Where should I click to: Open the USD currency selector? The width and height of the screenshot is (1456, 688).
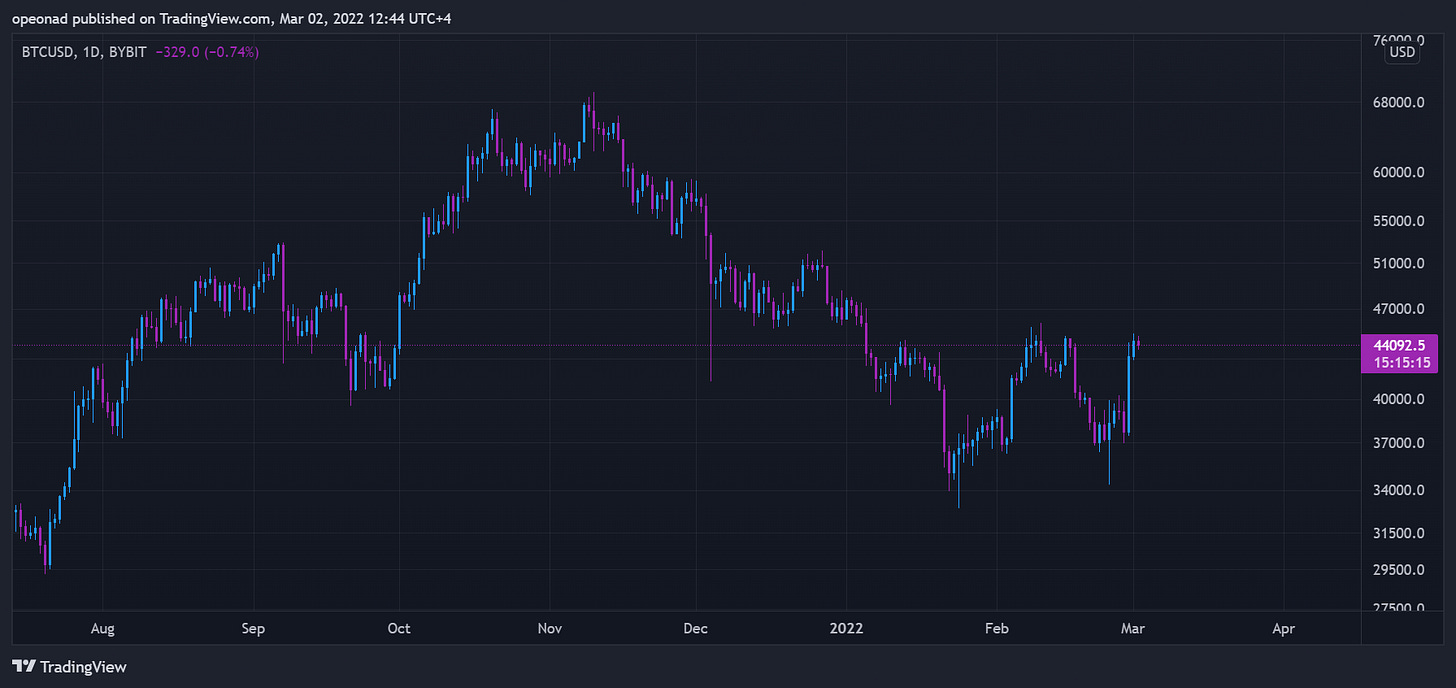click(x=1402, y=52)
